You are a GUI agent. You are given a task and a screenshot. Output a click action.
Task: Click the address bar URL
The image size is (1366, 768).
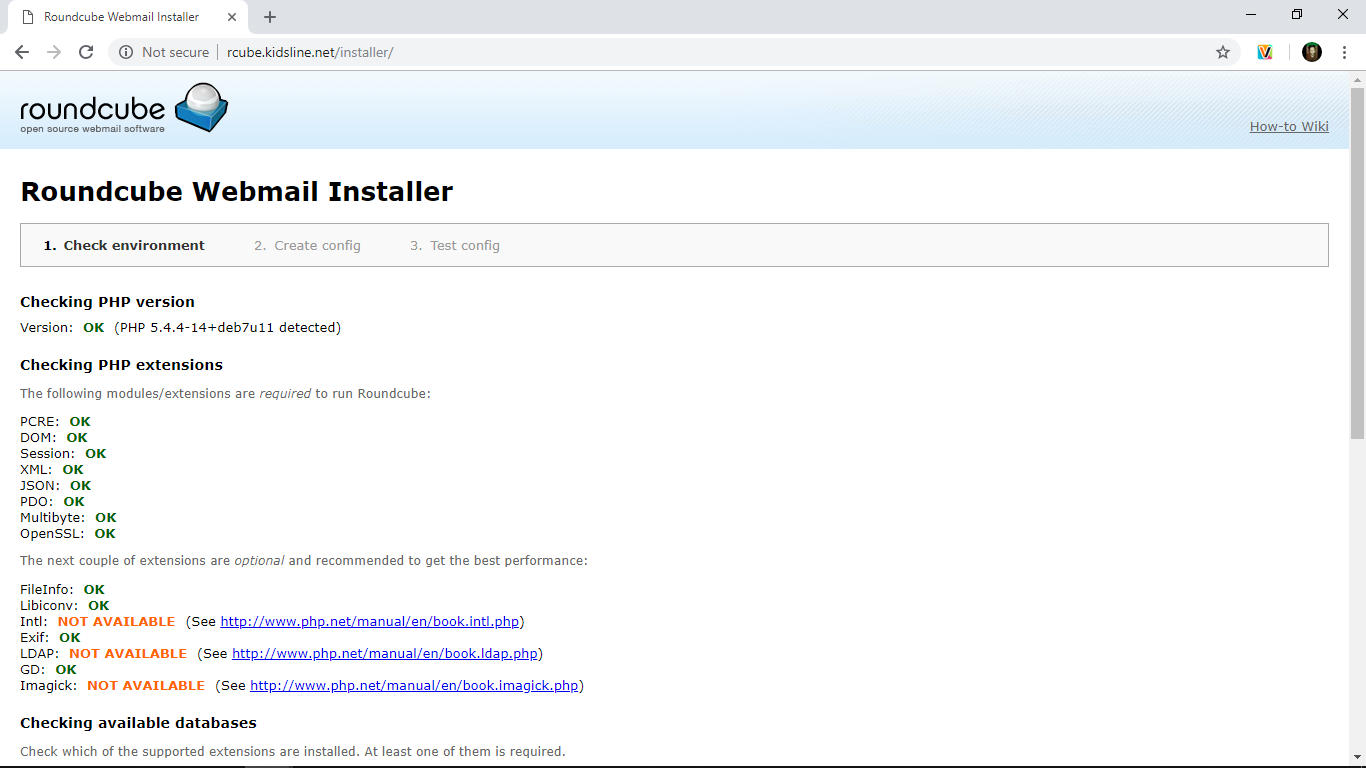click(310, 52)
